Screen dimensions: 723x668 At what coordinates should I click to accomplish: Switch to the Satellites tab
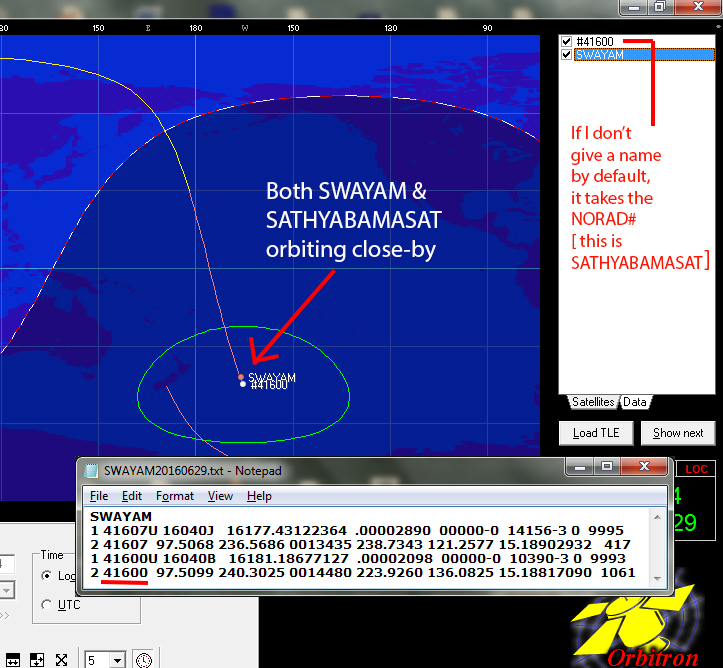click(593, 402)
